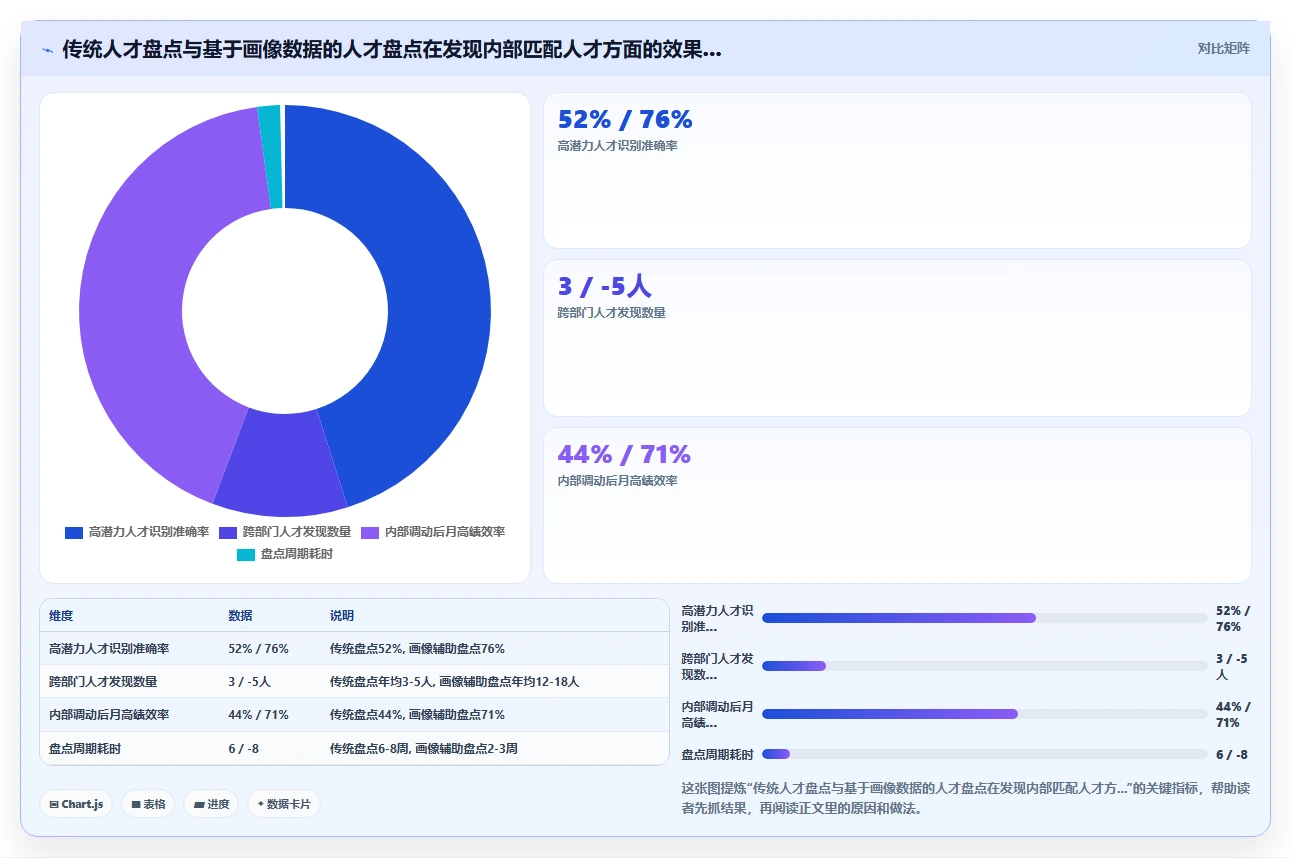Click the 表格 tag button
The height and width of the screenshot is (858, 1291).
click(148, 804)
